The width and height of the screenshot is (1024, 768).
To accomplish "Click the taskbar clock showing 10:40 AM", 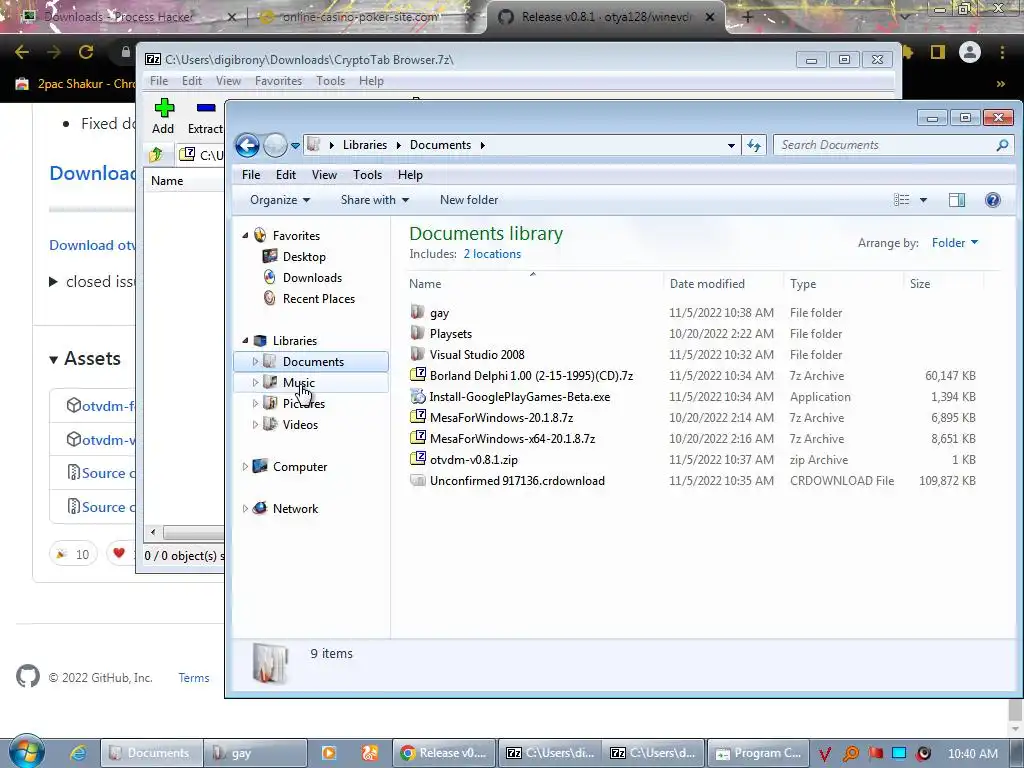I will pyautogui.click(x=972, y=754).
